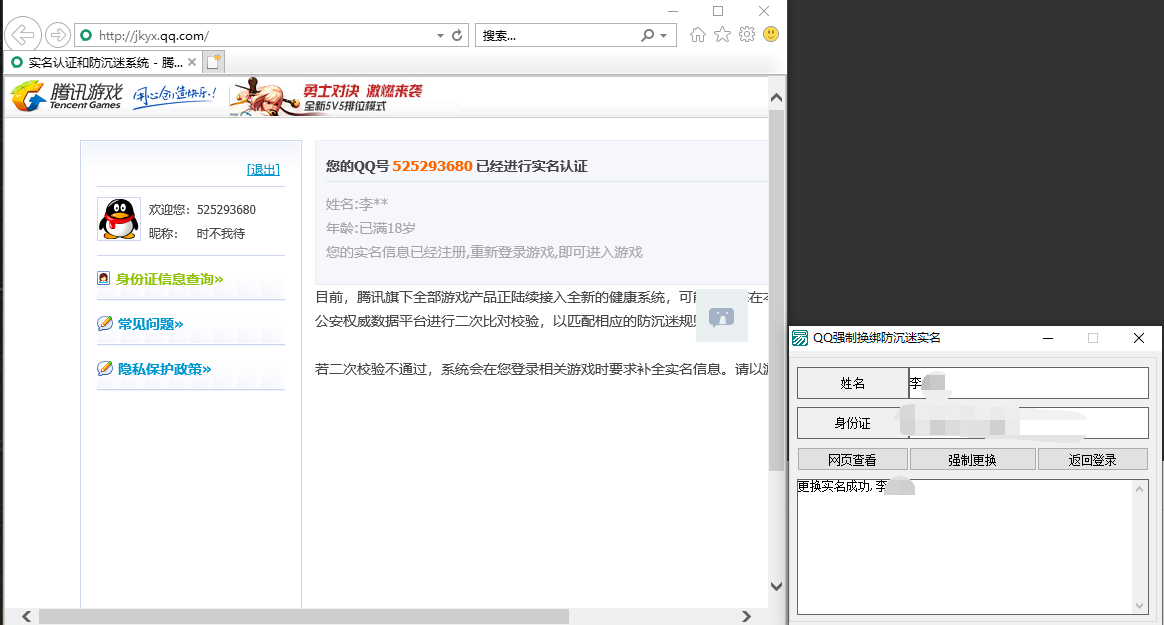
Task: Click horizontal scrollbar left arrow
Action: coord(26,617)
